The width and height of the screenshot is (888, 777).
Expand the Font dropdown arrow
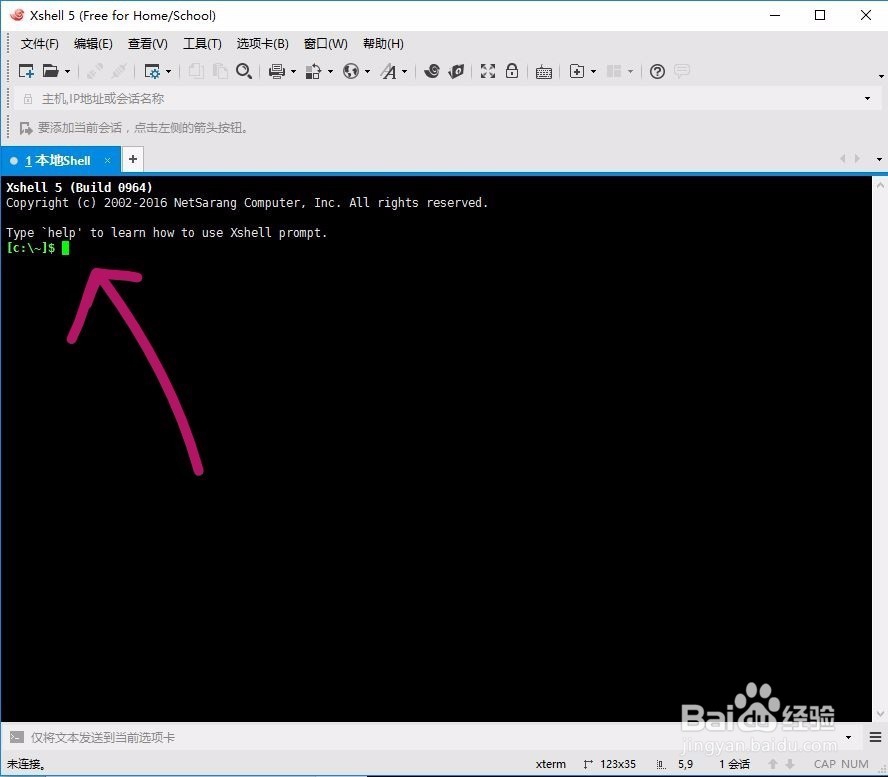(x=404, y=71)
